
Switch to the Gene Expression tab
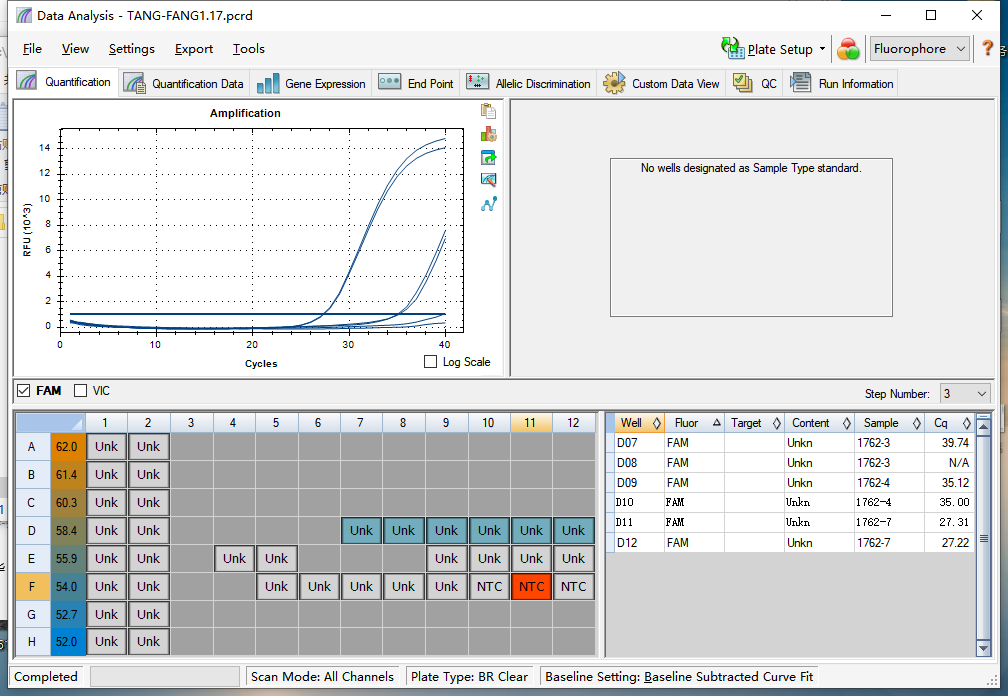pyautogui.click(x=311, y=84)
